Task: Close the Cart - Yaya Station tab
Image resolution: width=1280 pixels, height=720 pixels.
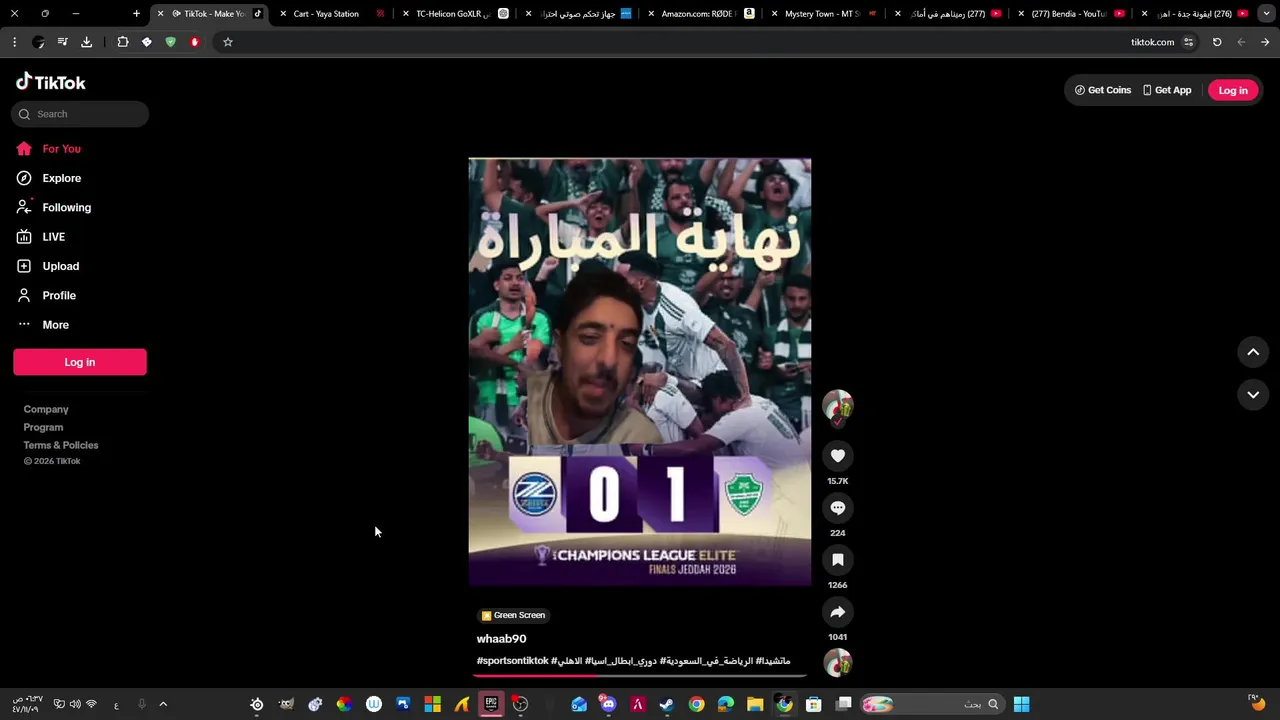Action: [x=283, y=14]
